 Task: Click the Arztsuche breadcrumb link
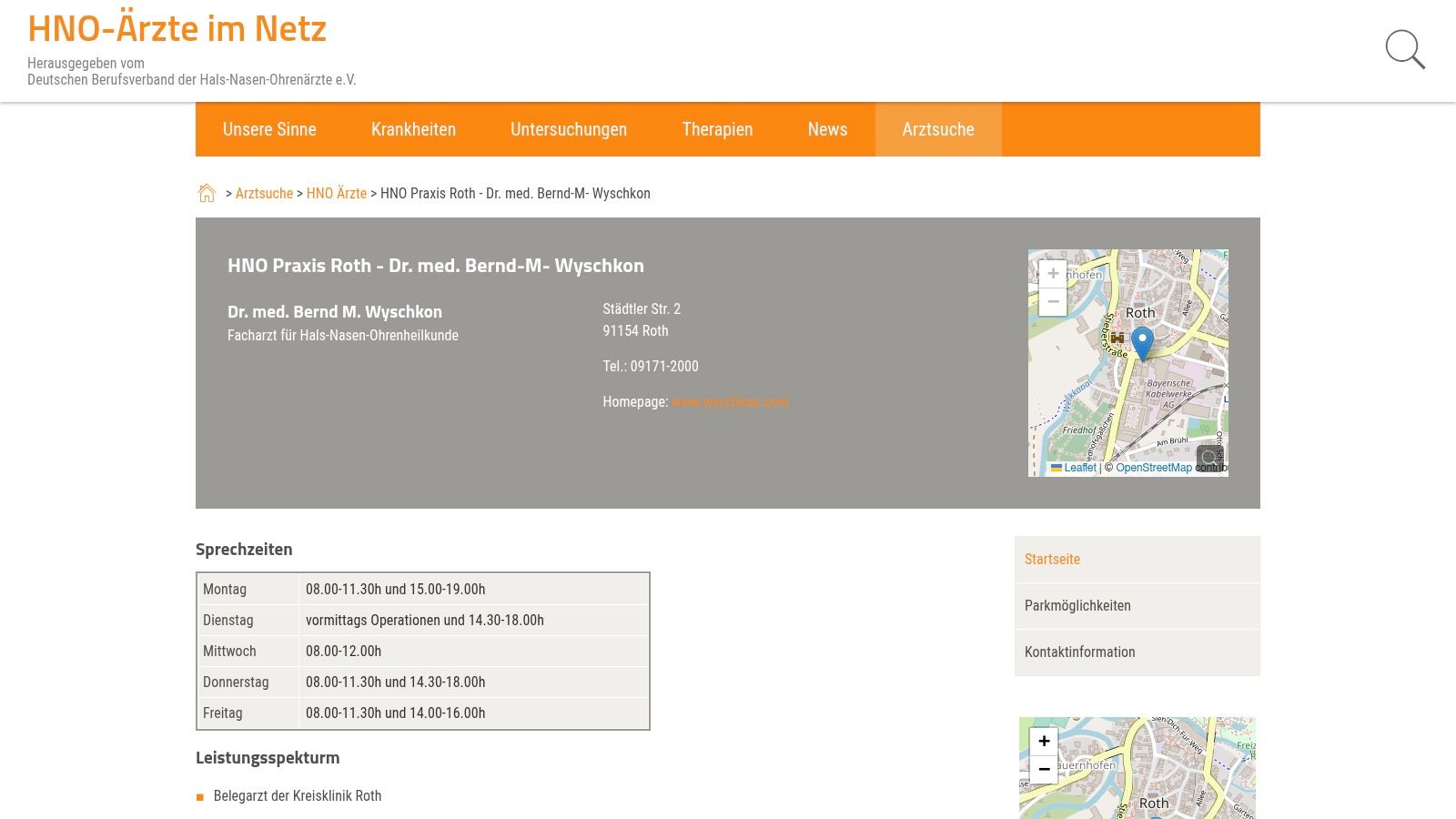click(264, 193)
